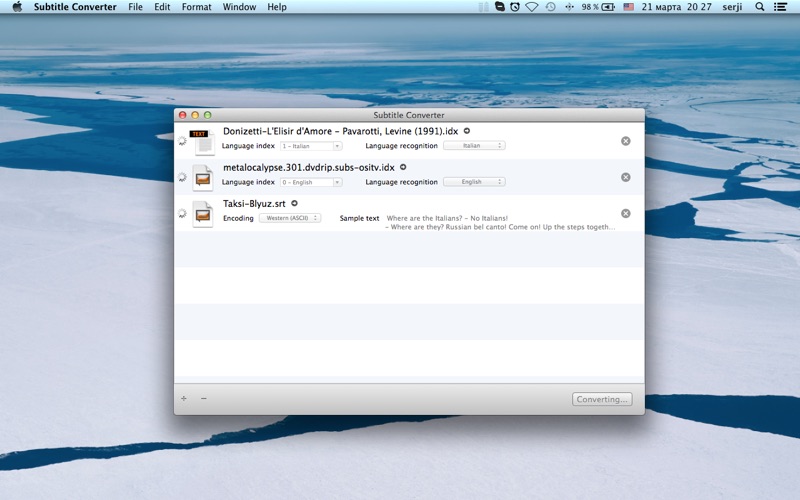Remove the Donizetti L'Elisir d'Amore file

pos(626,141)
